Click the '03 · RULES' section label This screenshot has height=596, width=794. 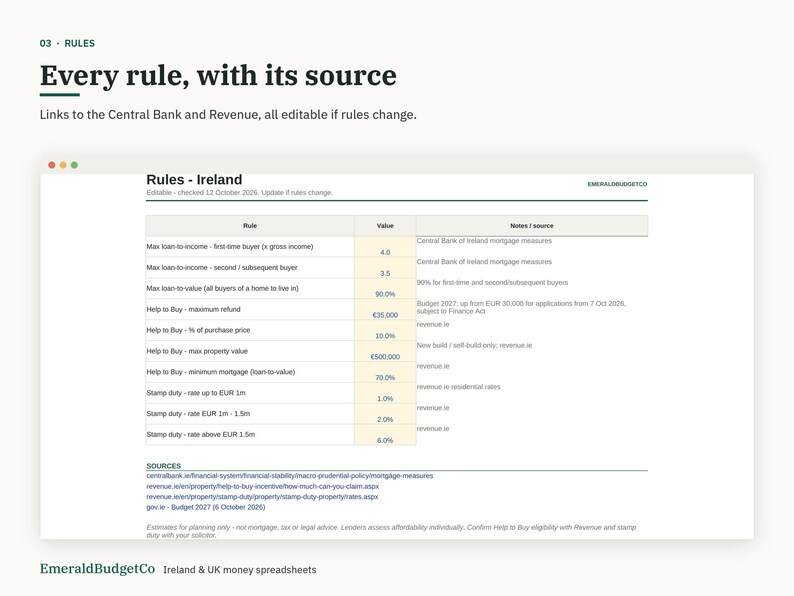pyautogui.click(x=67, y=44)
